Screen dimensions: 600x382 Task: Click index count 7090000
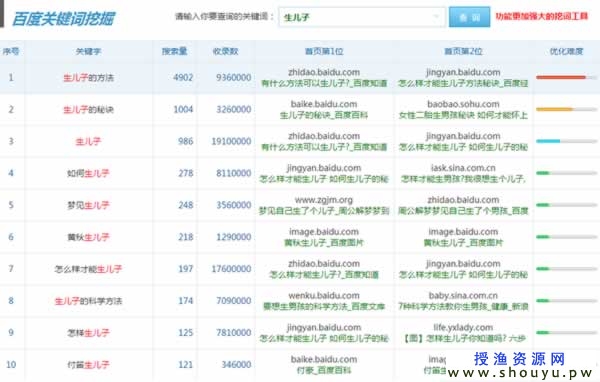tap(233, 301)
